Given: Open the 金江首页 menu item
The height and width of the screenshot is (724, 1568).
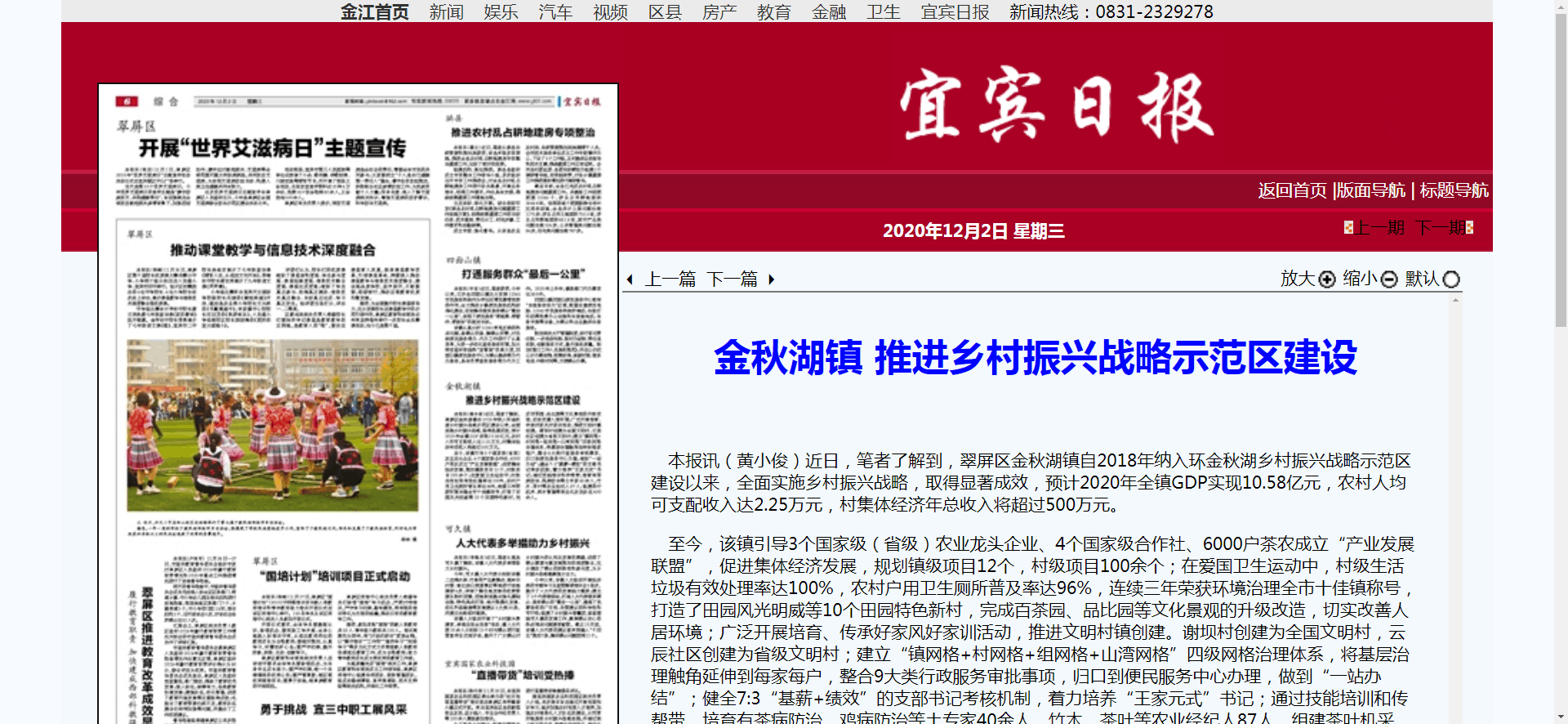Looking at the screenshot, I should point(374,11).
